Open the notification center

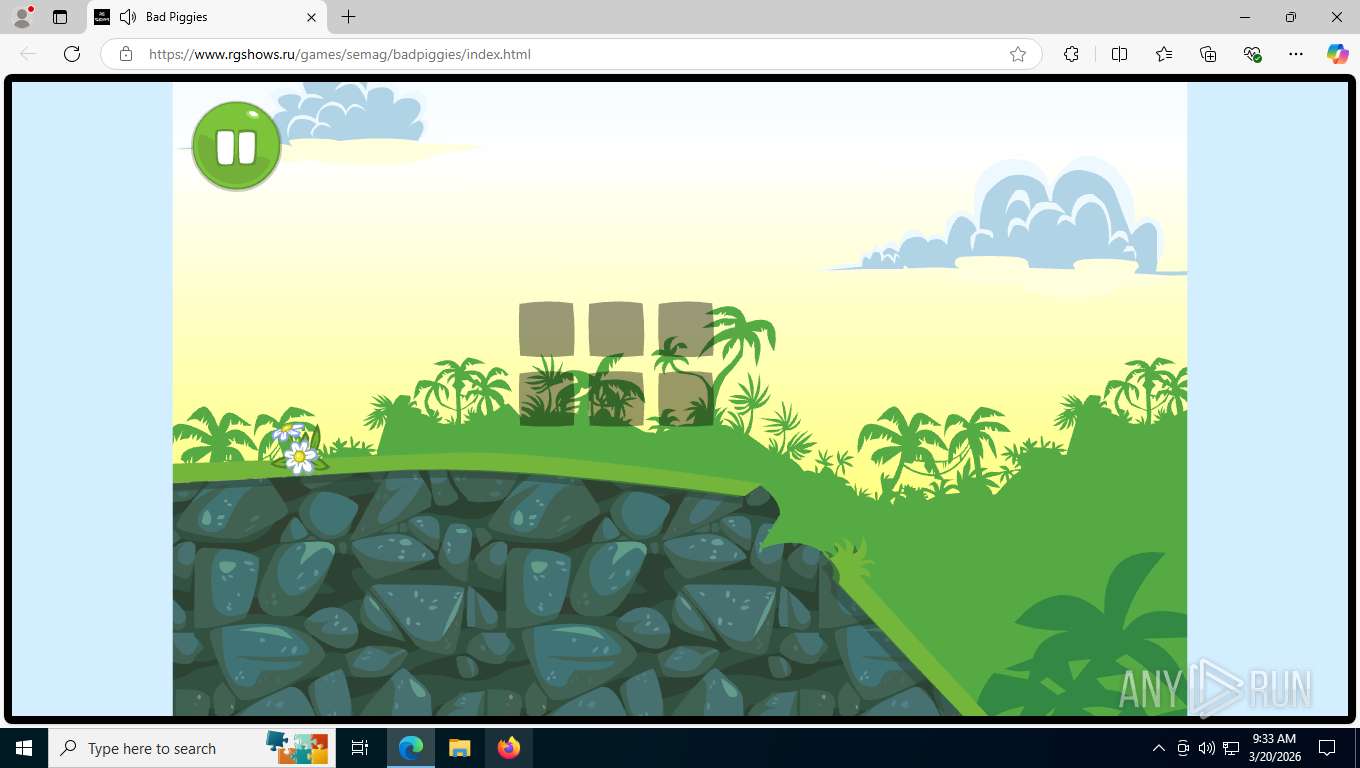[1327, 748]
